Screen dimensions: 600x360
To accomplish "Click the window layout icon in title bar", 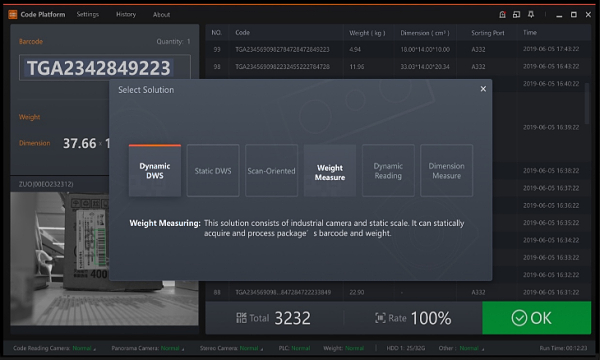I will [x=517, y=15].
